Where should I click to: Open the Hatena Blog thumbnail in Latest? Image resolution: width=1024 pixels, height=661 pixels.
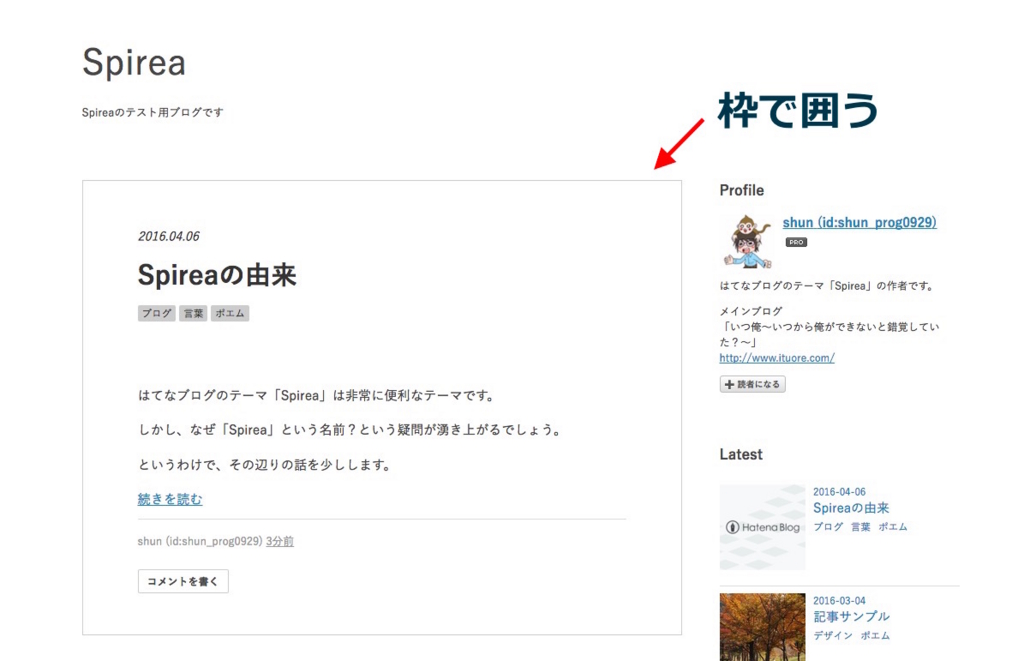[762, 527]
